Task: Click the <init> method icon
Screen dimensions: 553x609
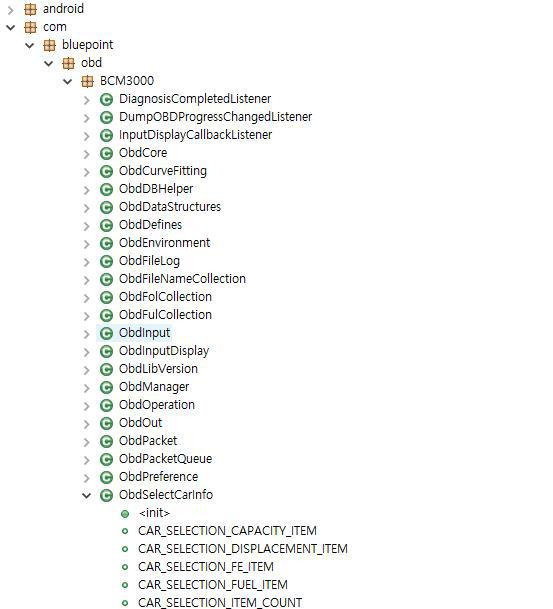Action: coord(125,514)
